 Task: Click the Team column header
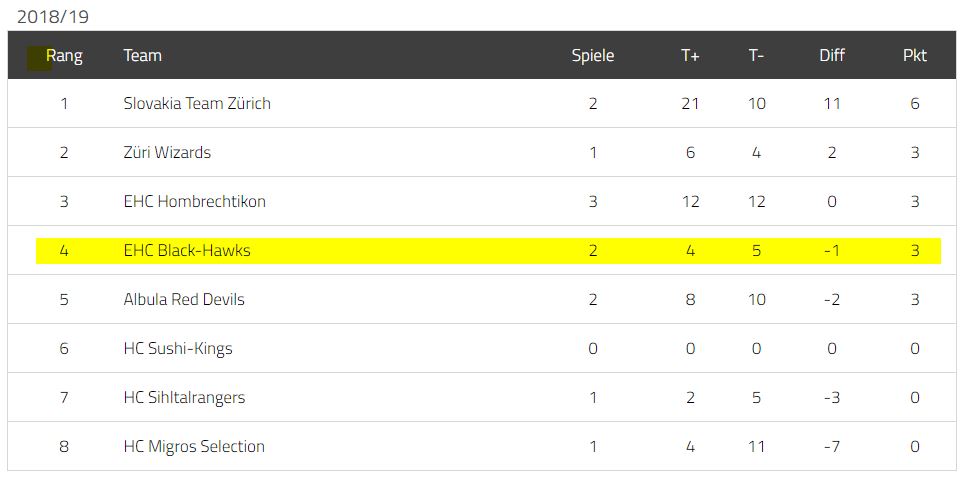point(142,56)
